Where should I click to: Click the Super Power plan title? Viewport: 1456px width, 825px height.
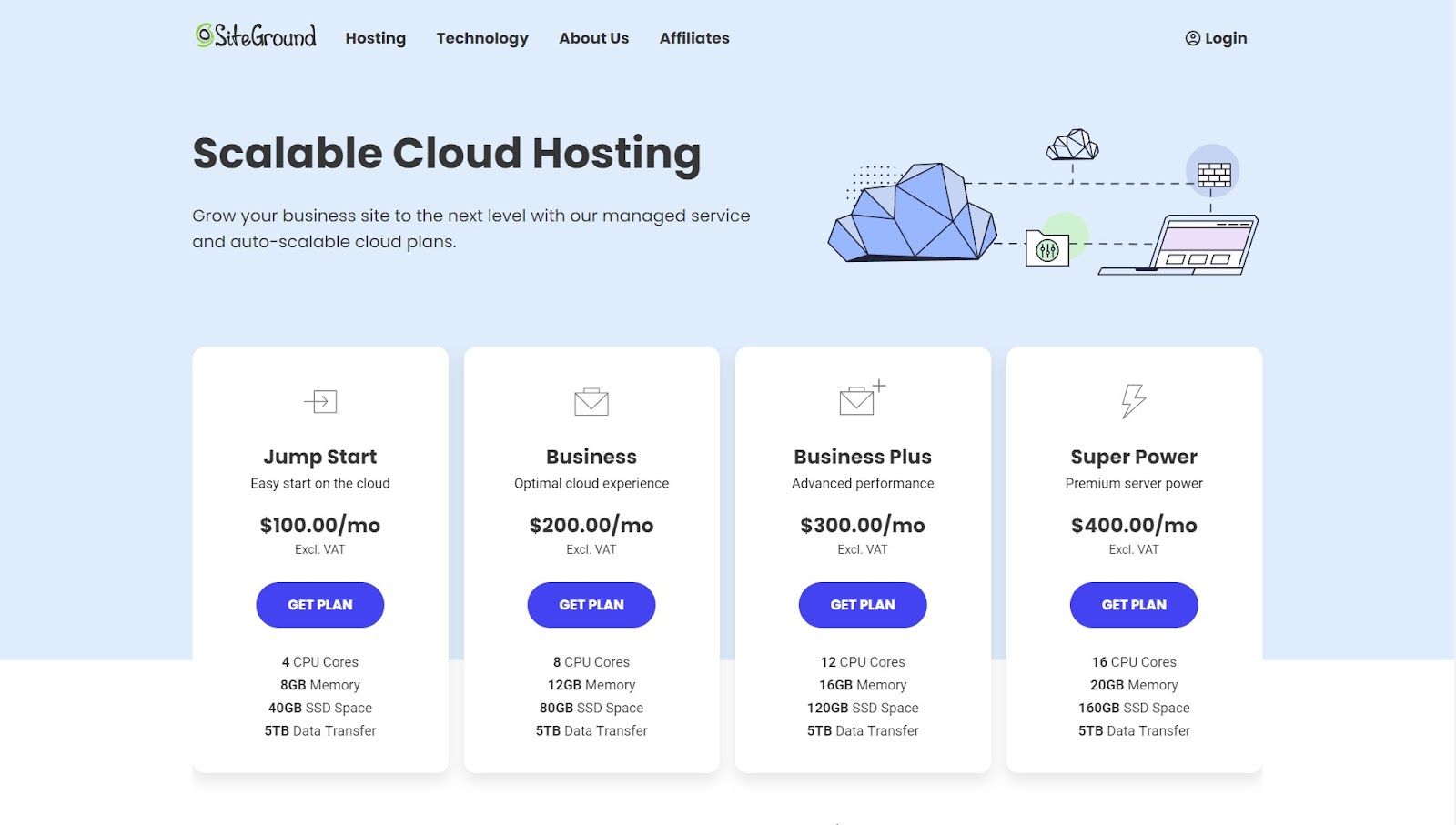click(x=1134, y=457)
